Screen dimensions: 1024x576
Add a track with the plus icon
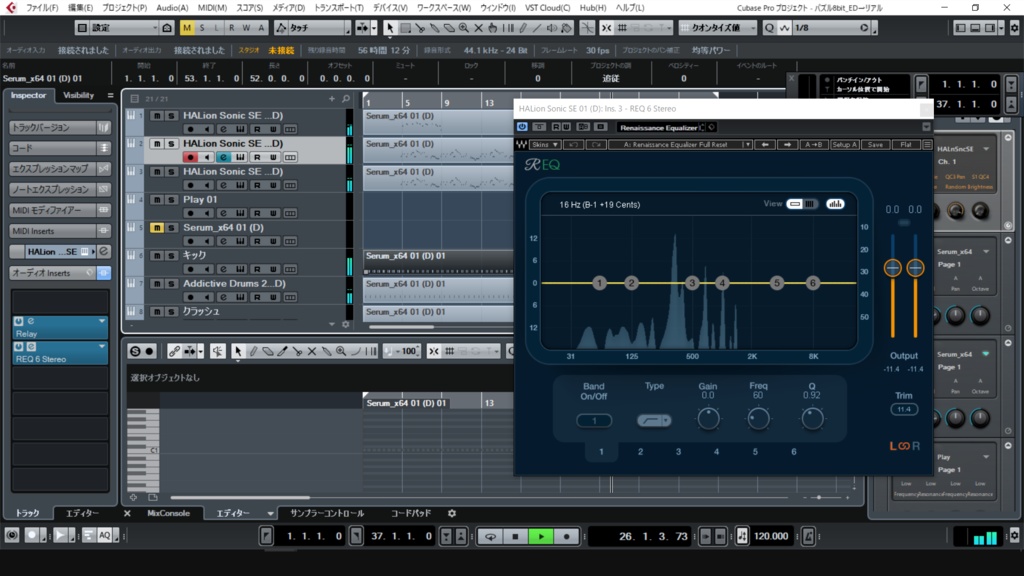pyautogui.click(x=332, y=99)
